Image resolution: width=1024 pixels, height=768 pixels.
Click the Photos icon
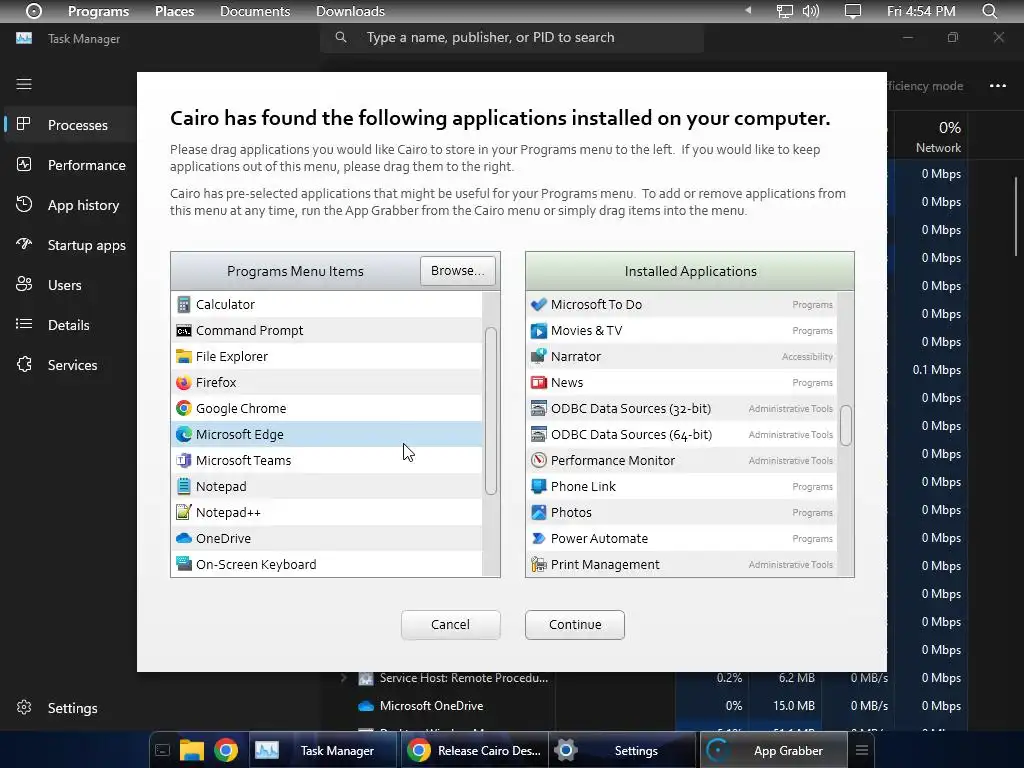pyautogui.click(x=538, y=513)
